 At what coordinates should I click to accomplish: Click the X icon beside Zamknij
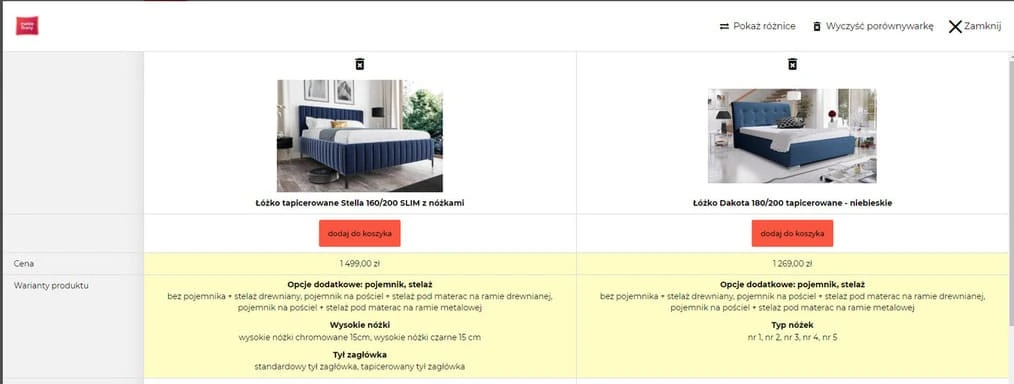tap(955, 27)
